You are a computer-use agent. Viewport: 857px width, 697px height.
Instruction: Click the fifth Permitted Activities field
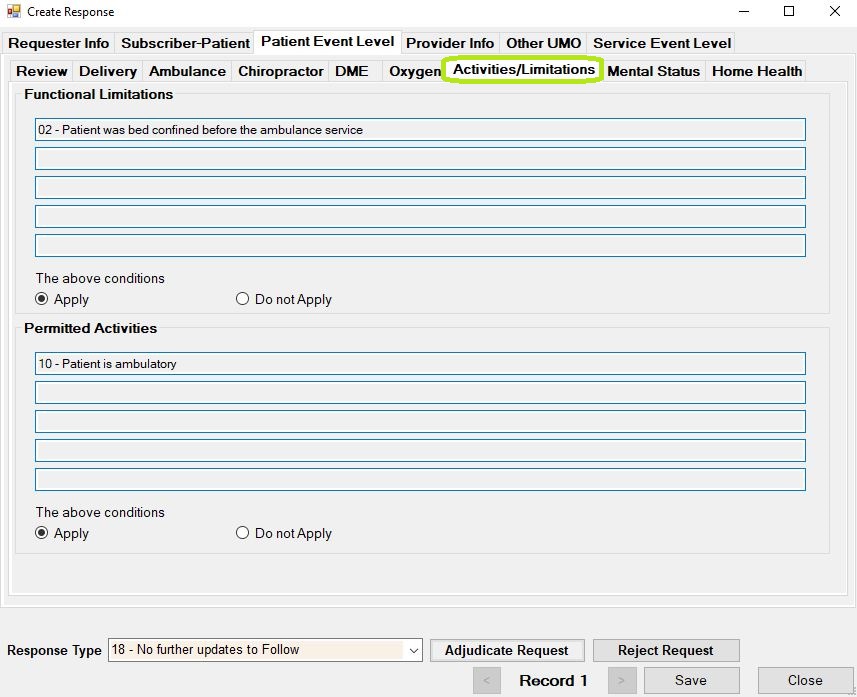point(420,479)
